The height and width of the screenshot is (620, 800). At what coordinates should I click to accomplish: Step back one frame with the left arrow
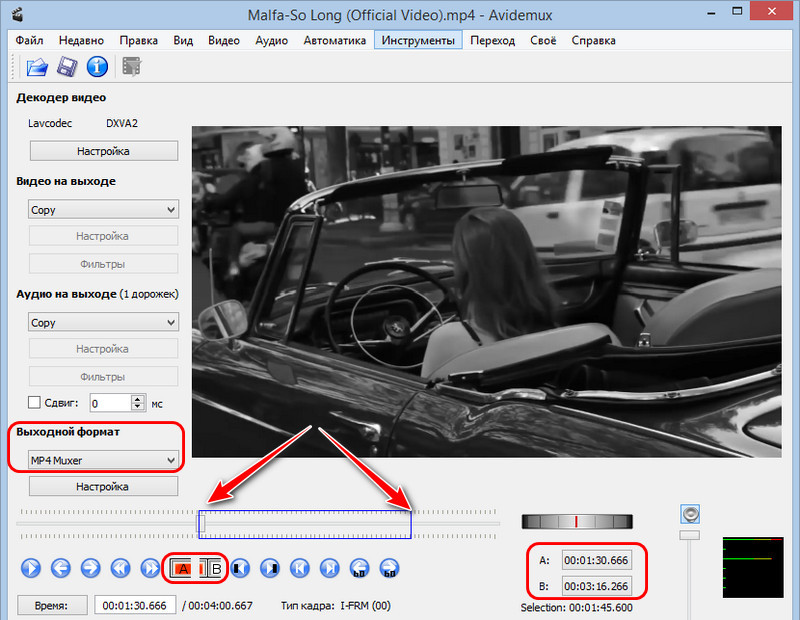pyautogui.click(x=61, y=568)
